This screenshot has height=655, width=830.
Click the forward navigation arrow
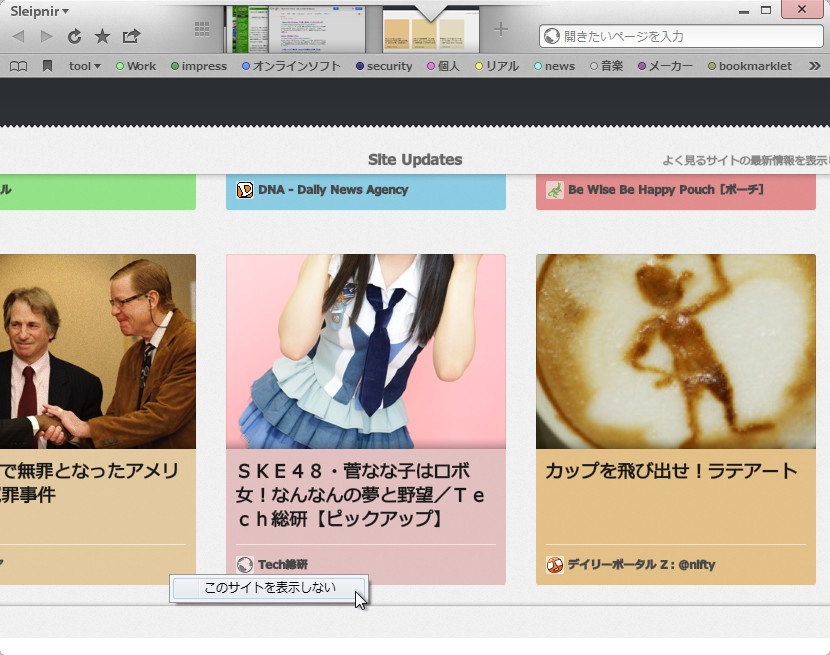pos(45,36)
